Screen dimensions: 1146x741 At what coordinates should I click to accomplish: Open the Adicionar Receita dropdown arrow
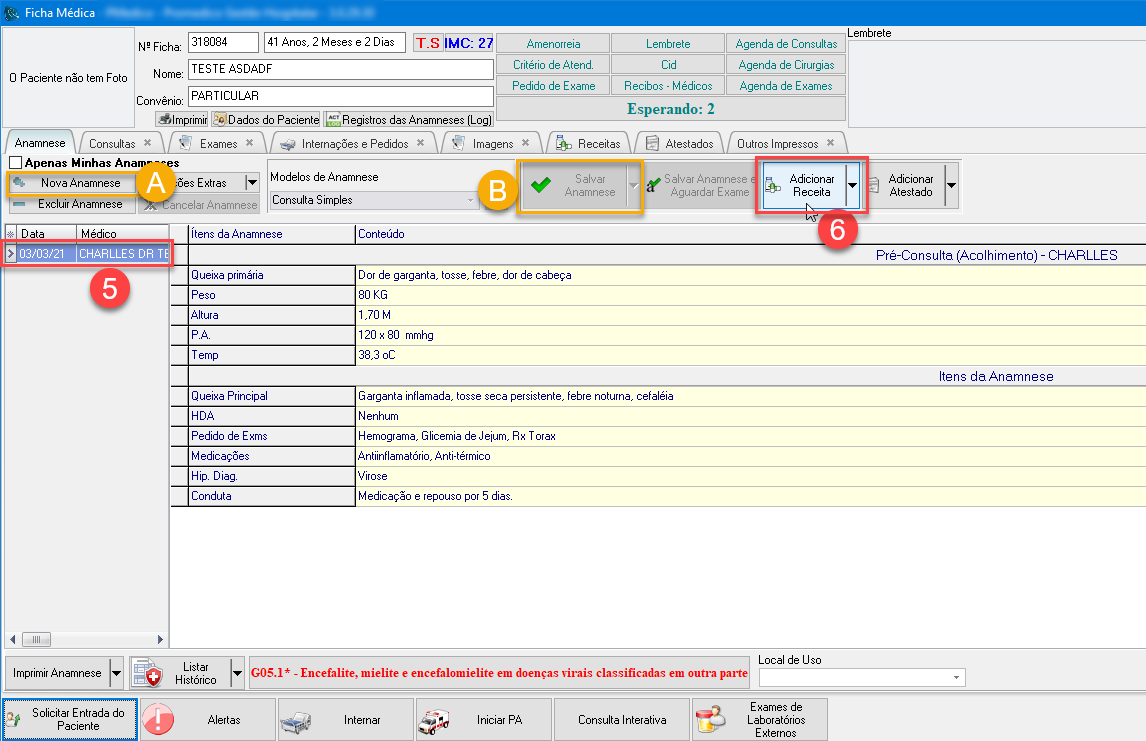[851, 186]
